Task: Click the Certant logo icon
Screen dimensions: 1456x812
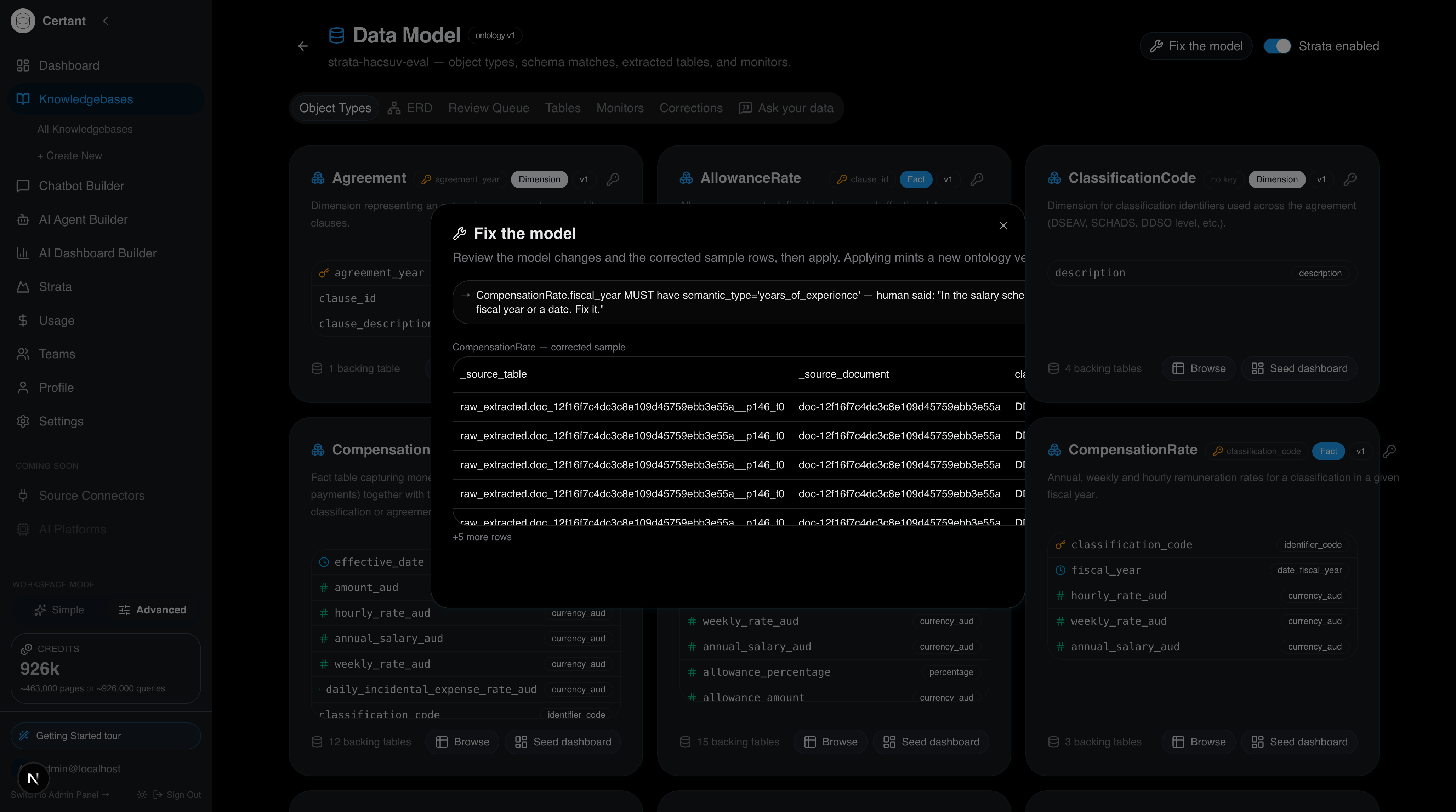Action: 23,21
